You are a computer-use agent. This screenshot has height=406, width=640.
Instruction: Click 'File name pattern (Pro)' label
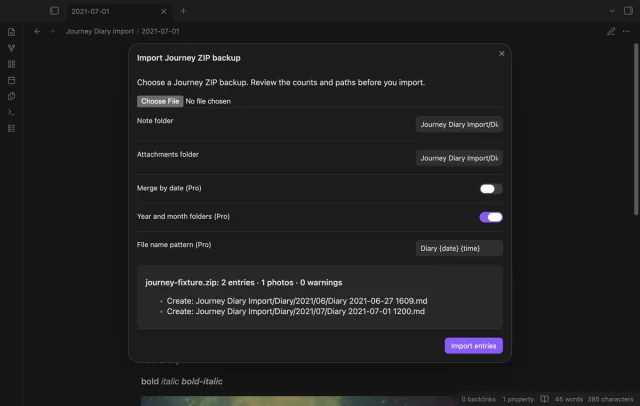(x=174, y=244)
